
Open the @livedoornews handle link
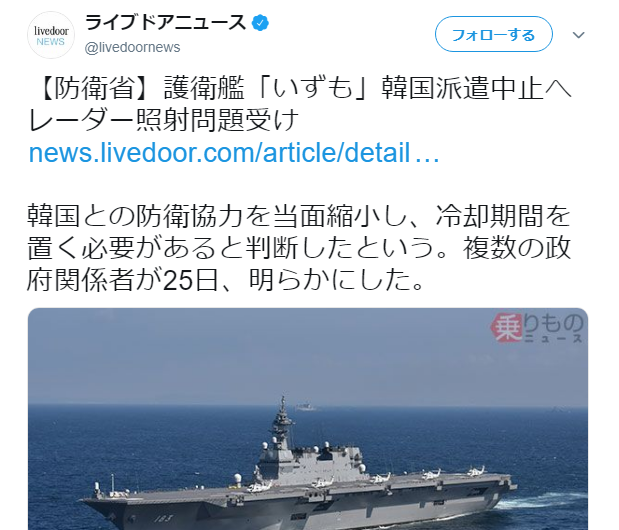[132, 47]
